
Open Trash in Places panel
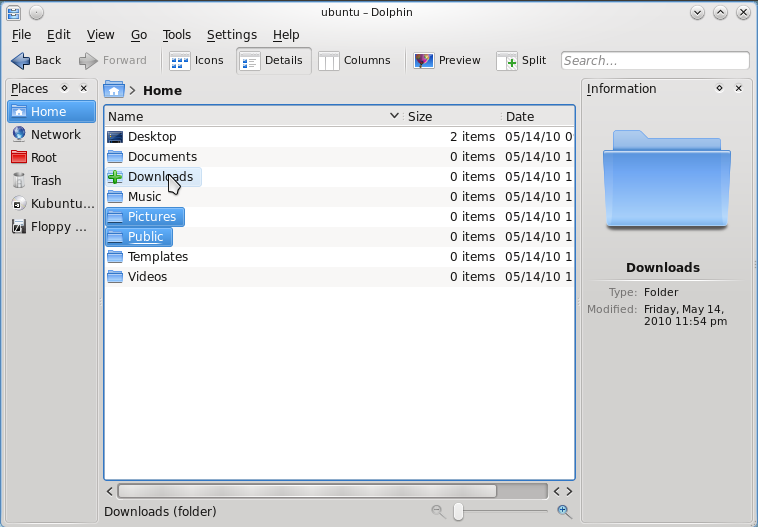click(51, 180)
